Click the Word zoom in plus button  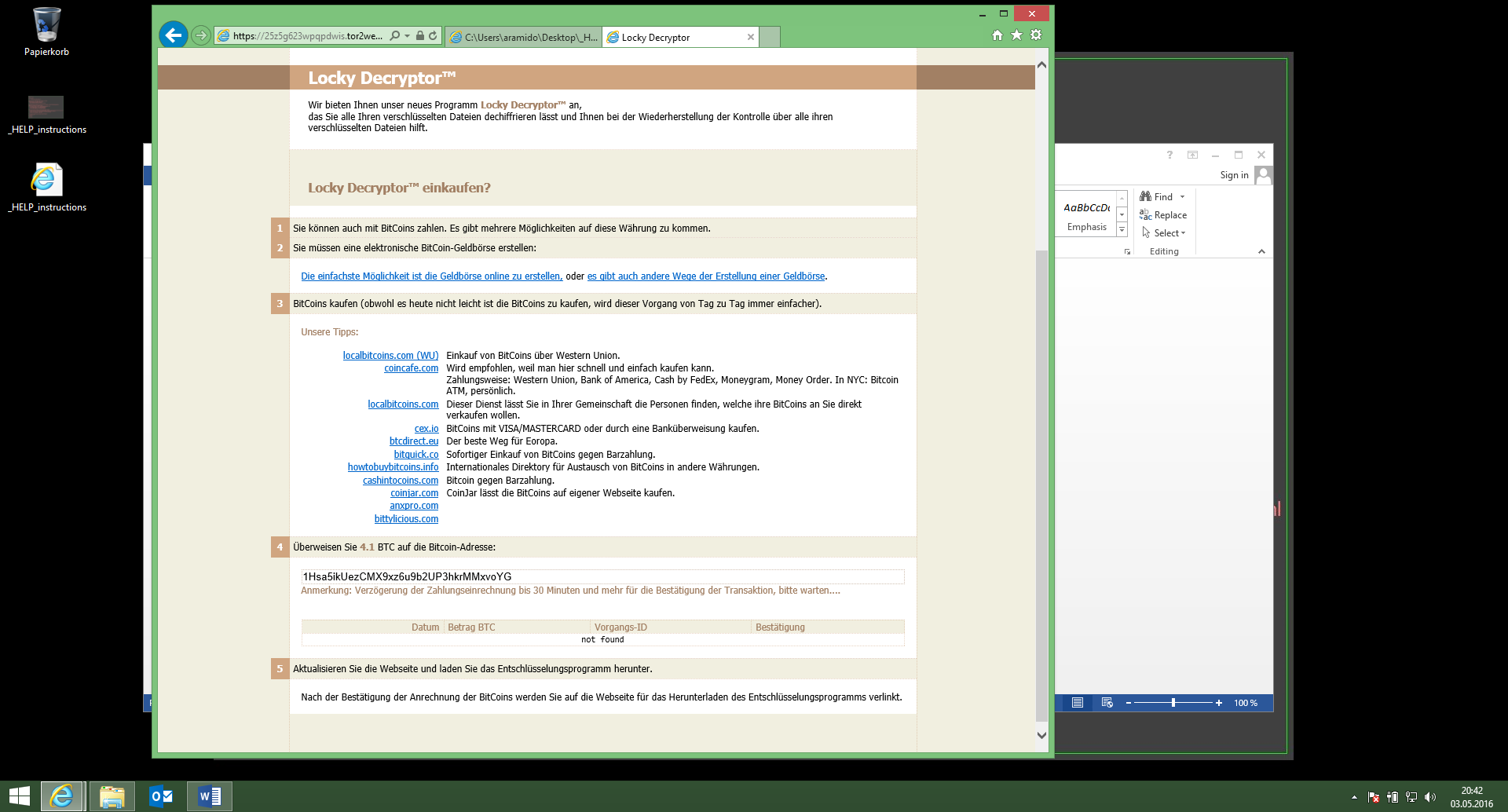click(x=1218, y=703)
